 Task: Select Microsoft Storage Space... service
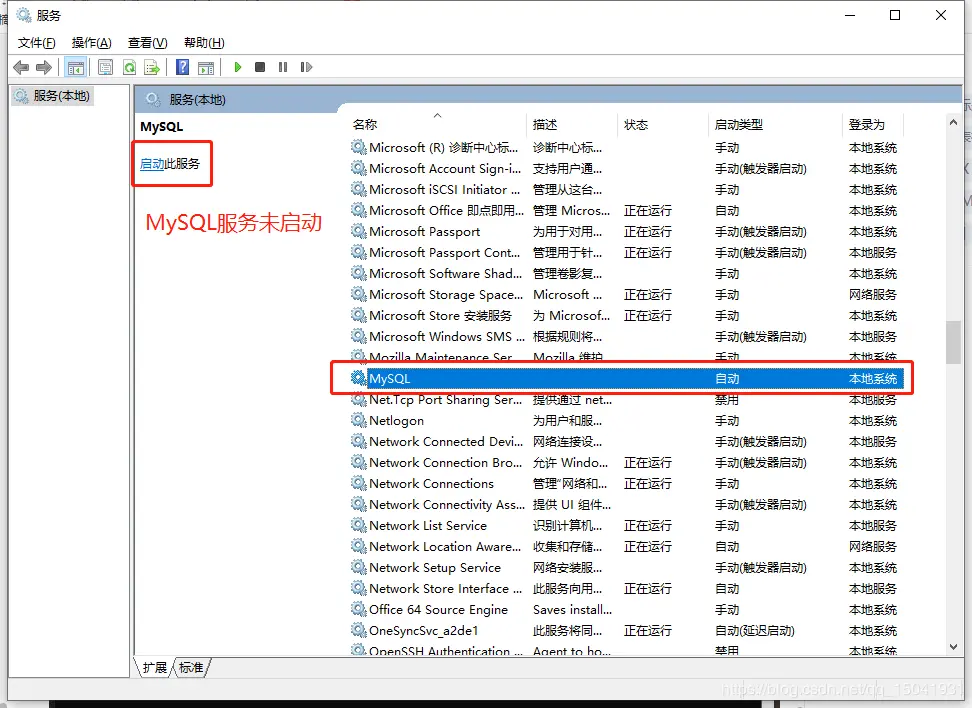click(x=446, y=294)
